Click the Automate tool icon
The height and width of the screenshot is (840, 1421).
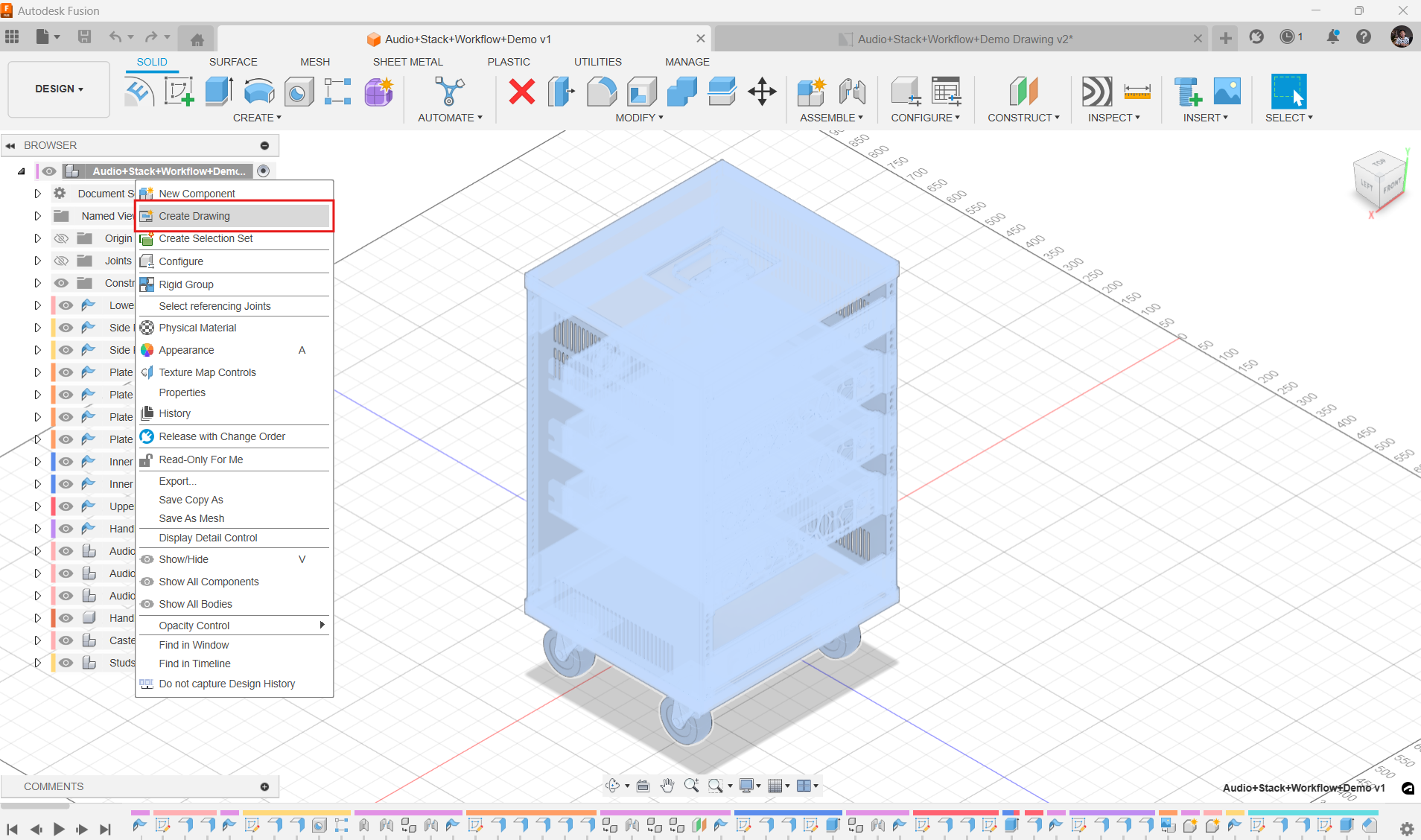click(449, 92)
